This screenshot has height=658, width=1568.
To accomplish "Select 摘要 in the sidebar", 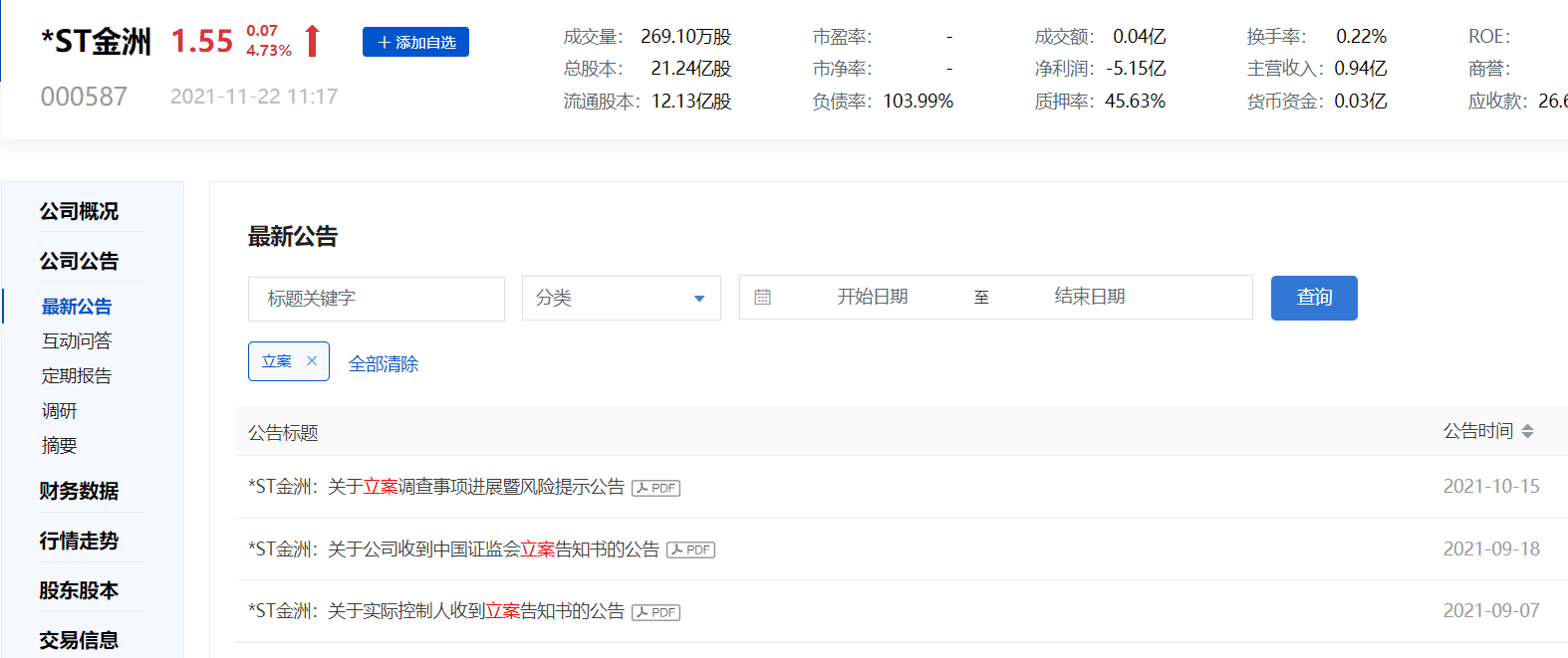I will click(x=59, y=446).
